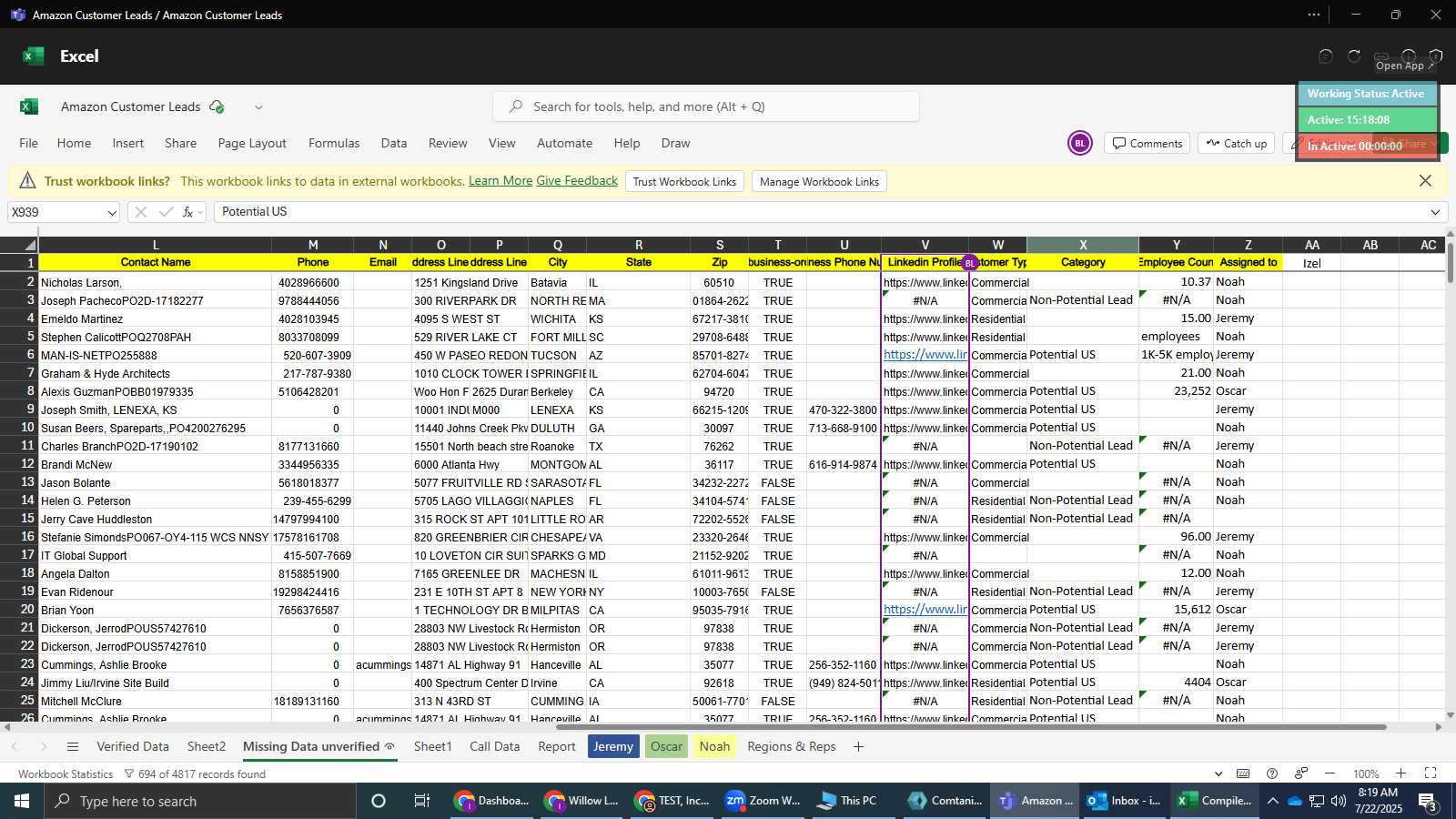Click the cloud saved status icon
The height and width of the screenshot is (819, 1456).
coord(217,106)
